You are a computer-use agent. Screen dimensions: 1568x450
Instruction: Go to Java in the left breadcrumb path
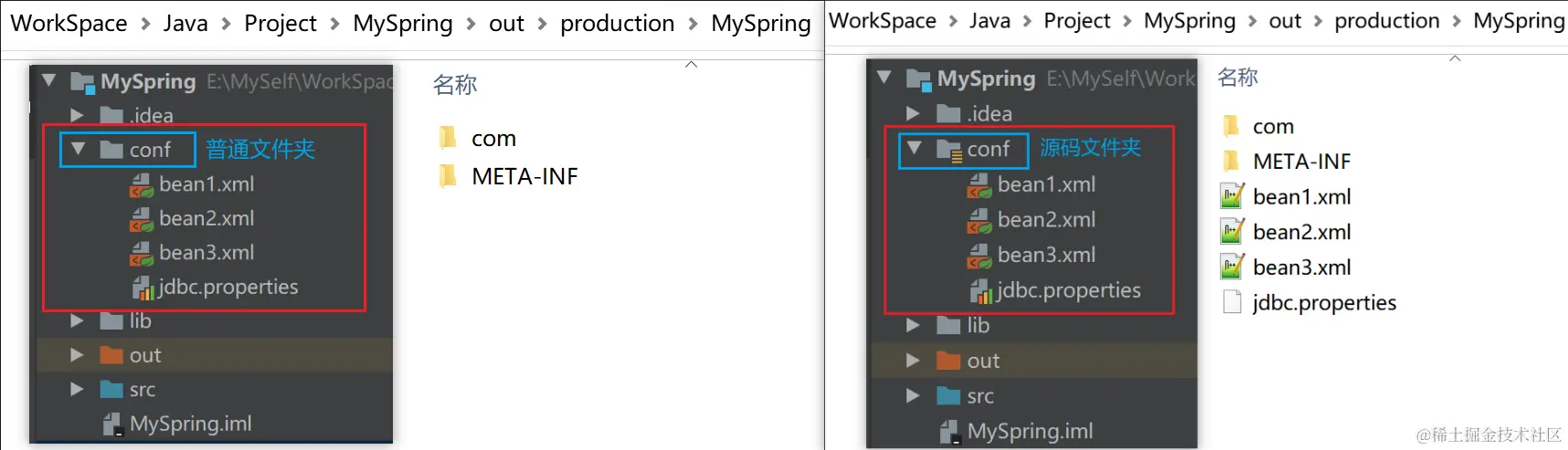click(x=185, y=23)
